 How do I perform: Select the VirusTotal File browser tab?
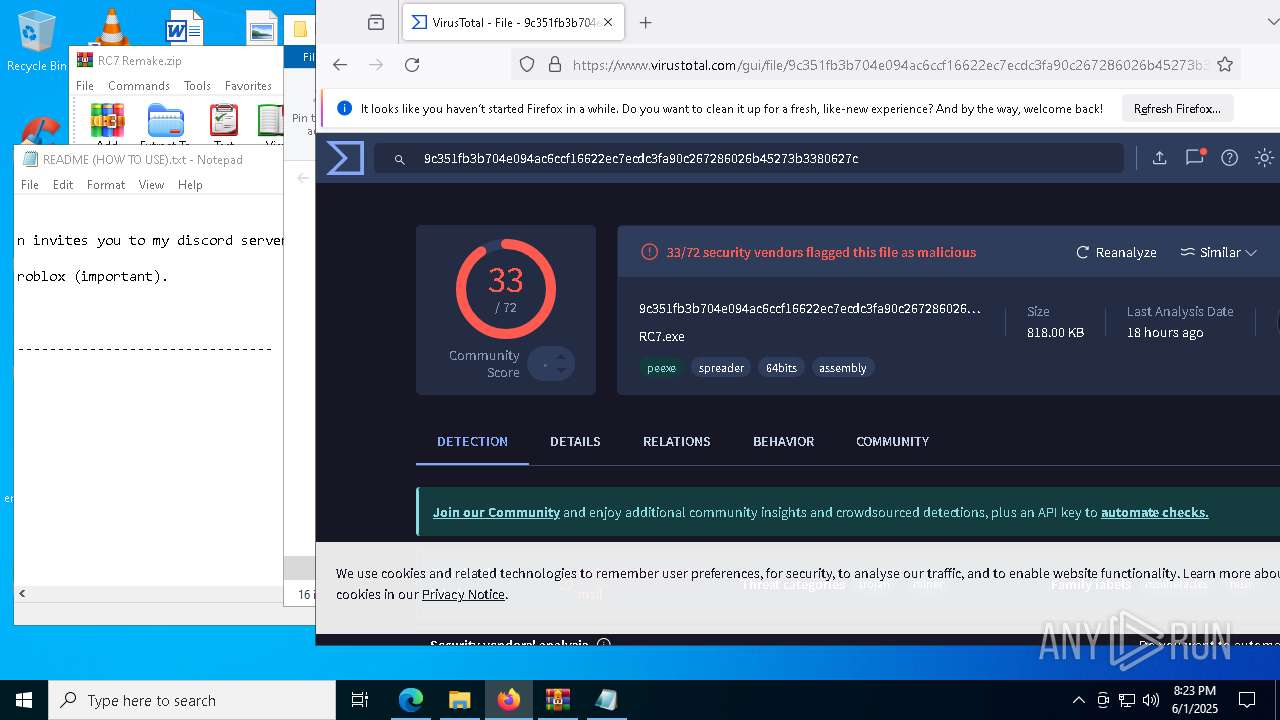pyautogui.click(x=515, y=22)
